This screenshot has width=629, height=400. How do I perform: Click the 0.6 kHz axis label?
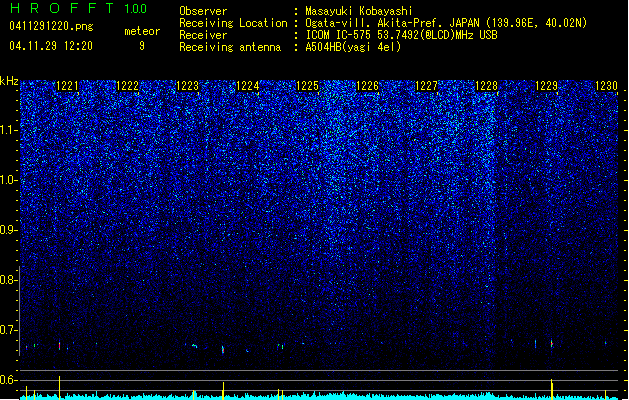pos(9,380)
